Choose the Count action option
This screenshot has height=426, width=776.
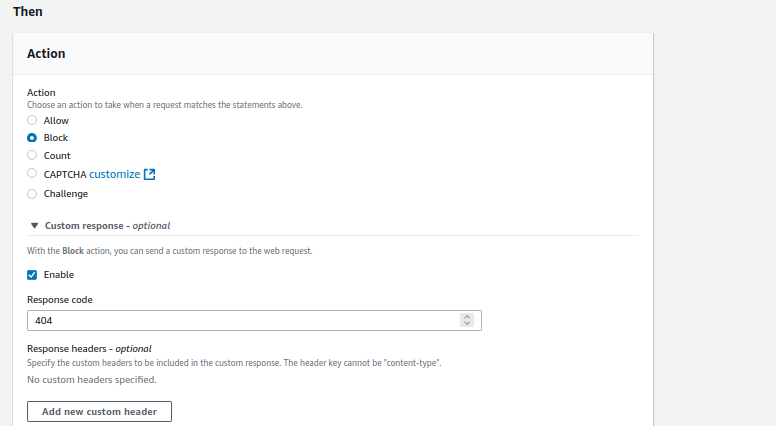coord(32,155)
